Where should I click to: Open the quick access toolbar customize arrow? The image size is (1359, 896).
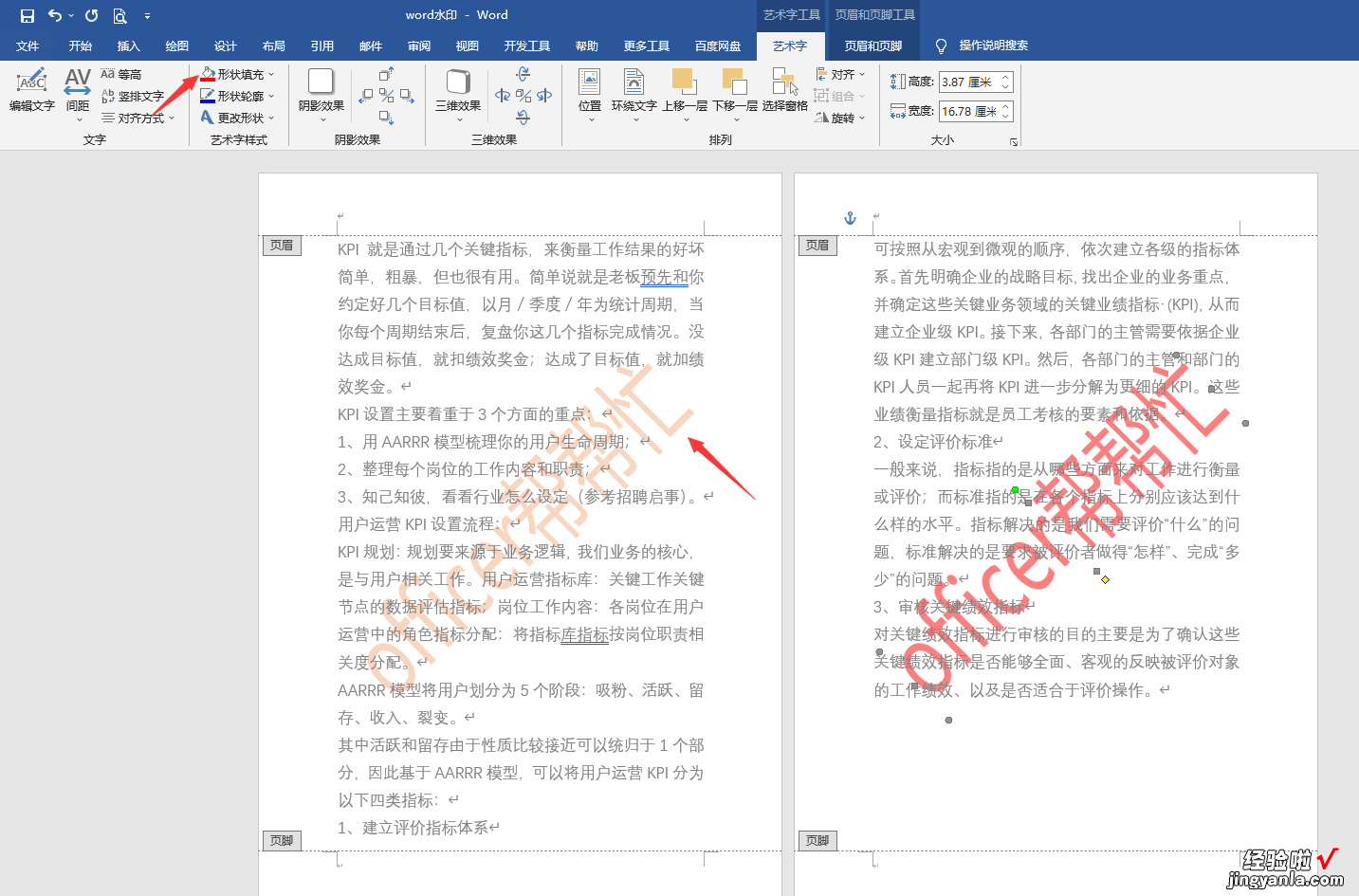[147, 16]
